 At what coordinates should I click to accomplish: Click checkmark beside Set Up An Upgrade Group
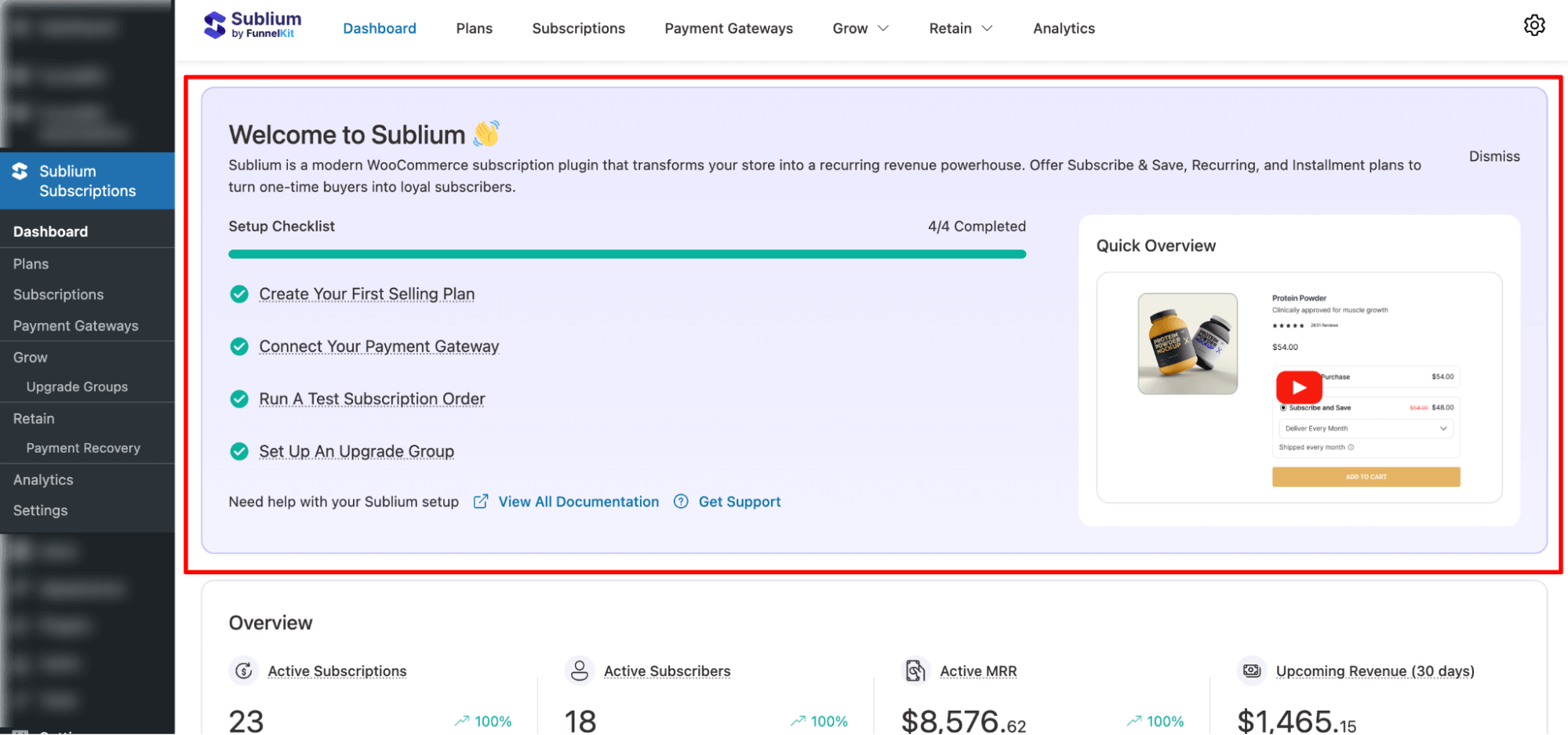[239, 452]
